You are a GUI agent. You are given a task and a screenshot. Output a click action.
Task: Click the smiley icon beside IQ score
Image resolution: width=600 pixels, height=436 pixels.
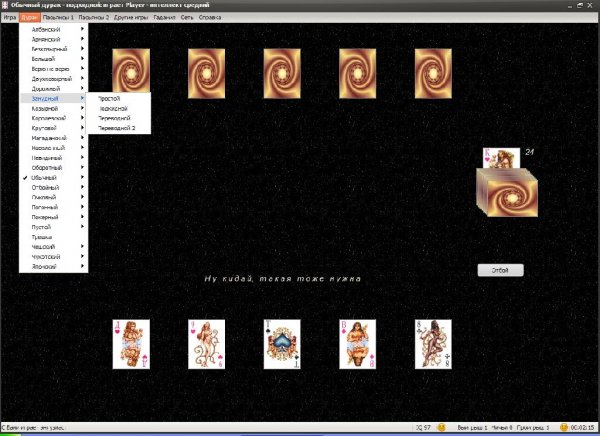(x=441, y=428)
